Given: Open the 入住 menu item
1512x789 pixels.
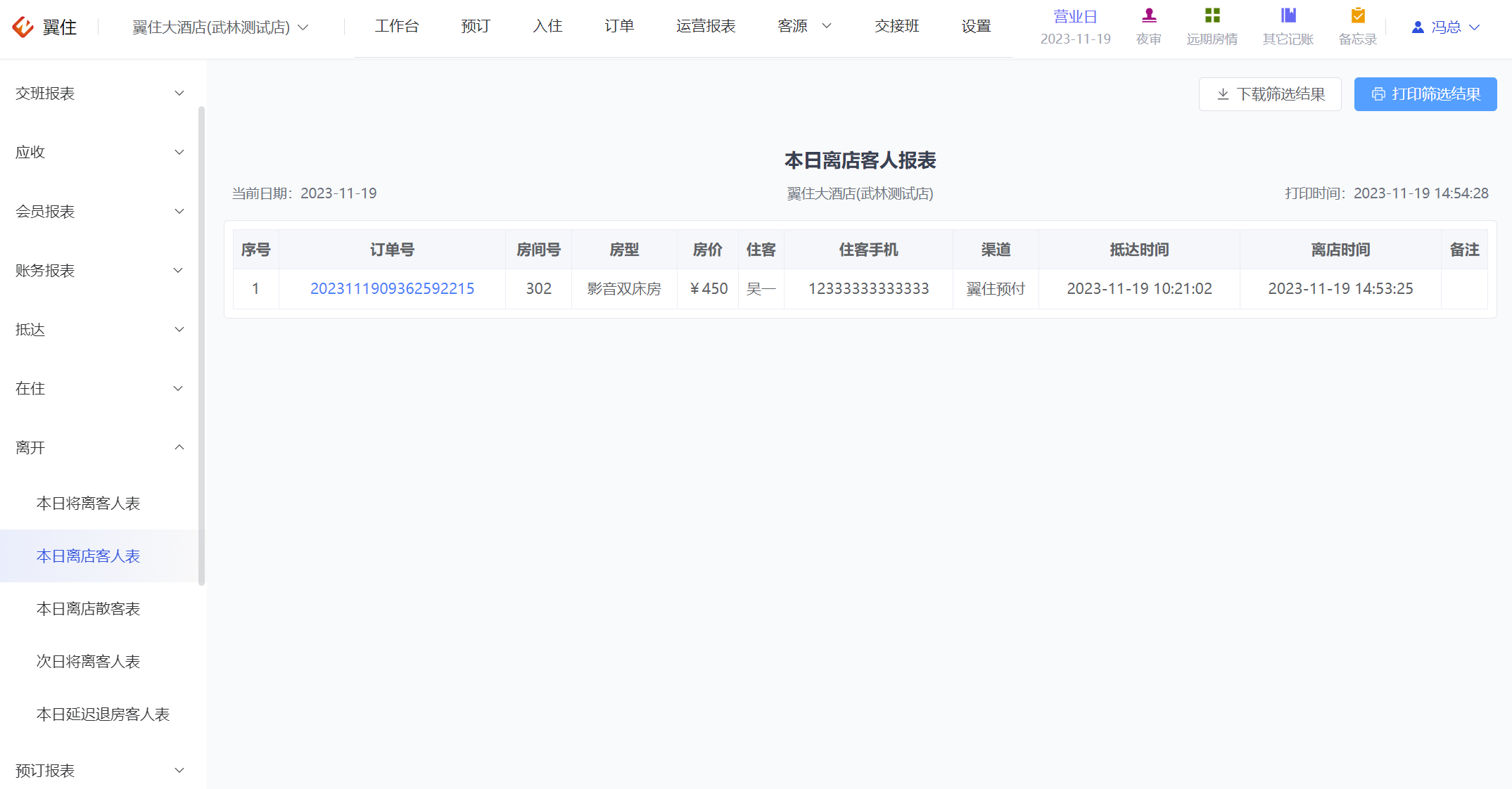Looking at the screenshot, I should tap(547, 26).
